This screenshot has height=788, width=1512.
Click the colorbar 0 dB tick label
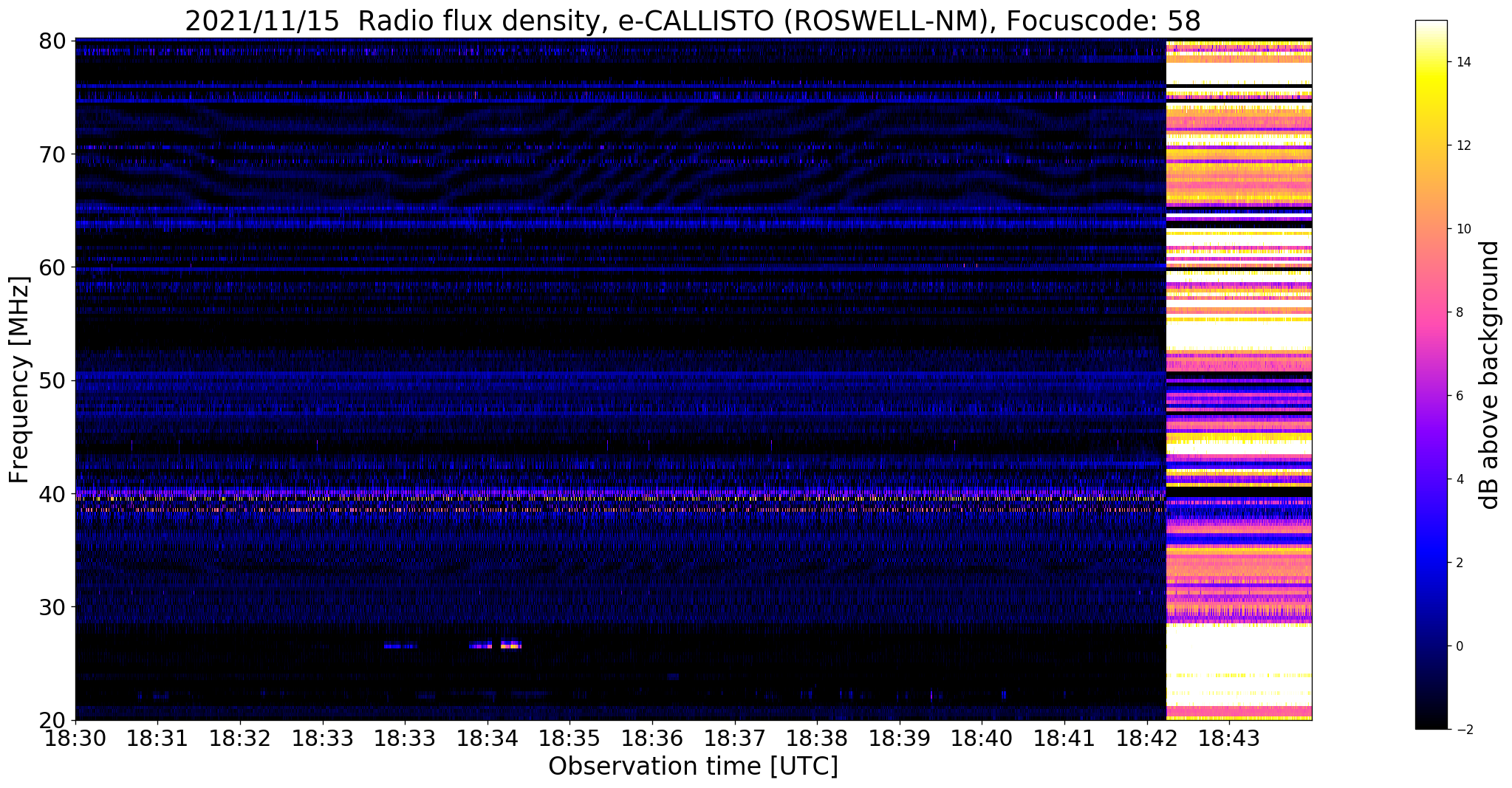point(1460,646)
